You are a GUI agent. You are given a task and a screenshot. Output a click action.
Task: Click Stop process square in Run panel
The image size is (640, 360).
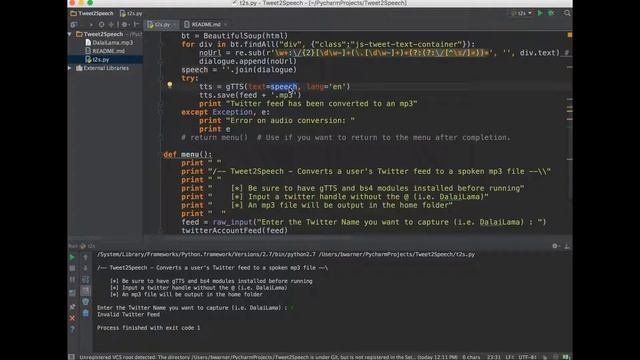72,268
